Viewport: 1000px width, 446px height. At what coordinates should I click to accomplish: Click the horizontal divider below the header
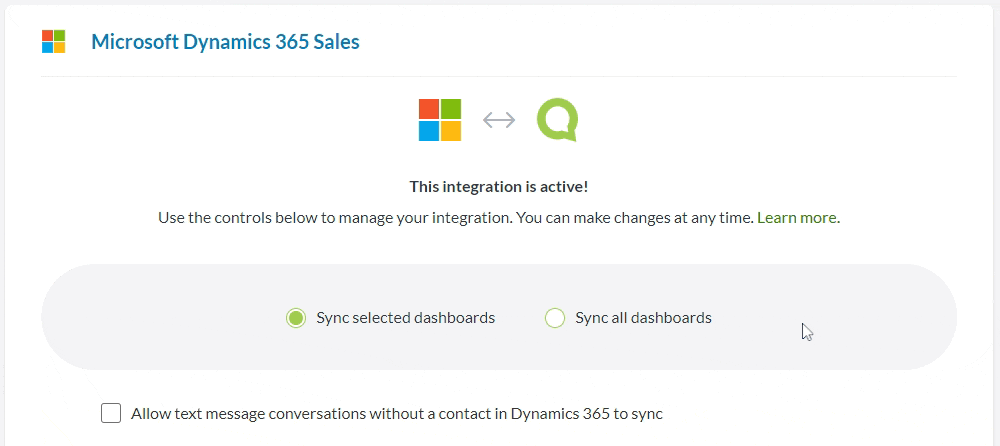pos(498,76)
